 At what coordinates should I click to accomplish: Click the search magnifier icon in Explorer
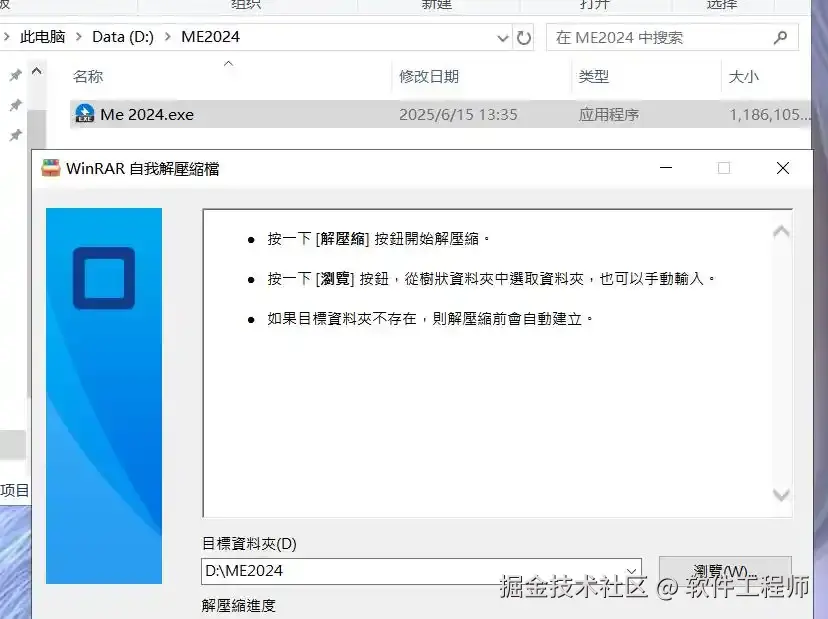point(780,37)
